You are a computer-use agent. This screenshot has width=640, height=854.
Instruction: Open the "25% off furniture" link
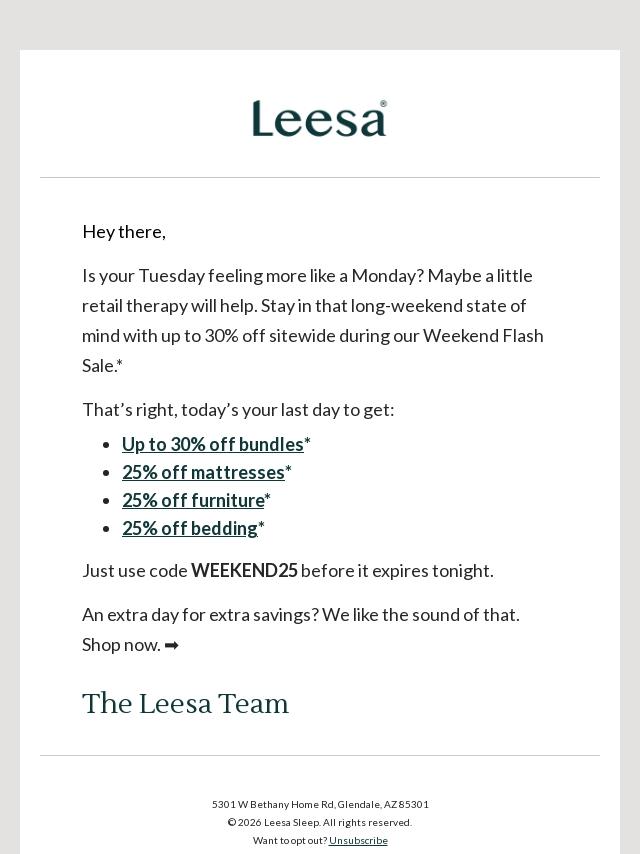click(x=193, y=500)
